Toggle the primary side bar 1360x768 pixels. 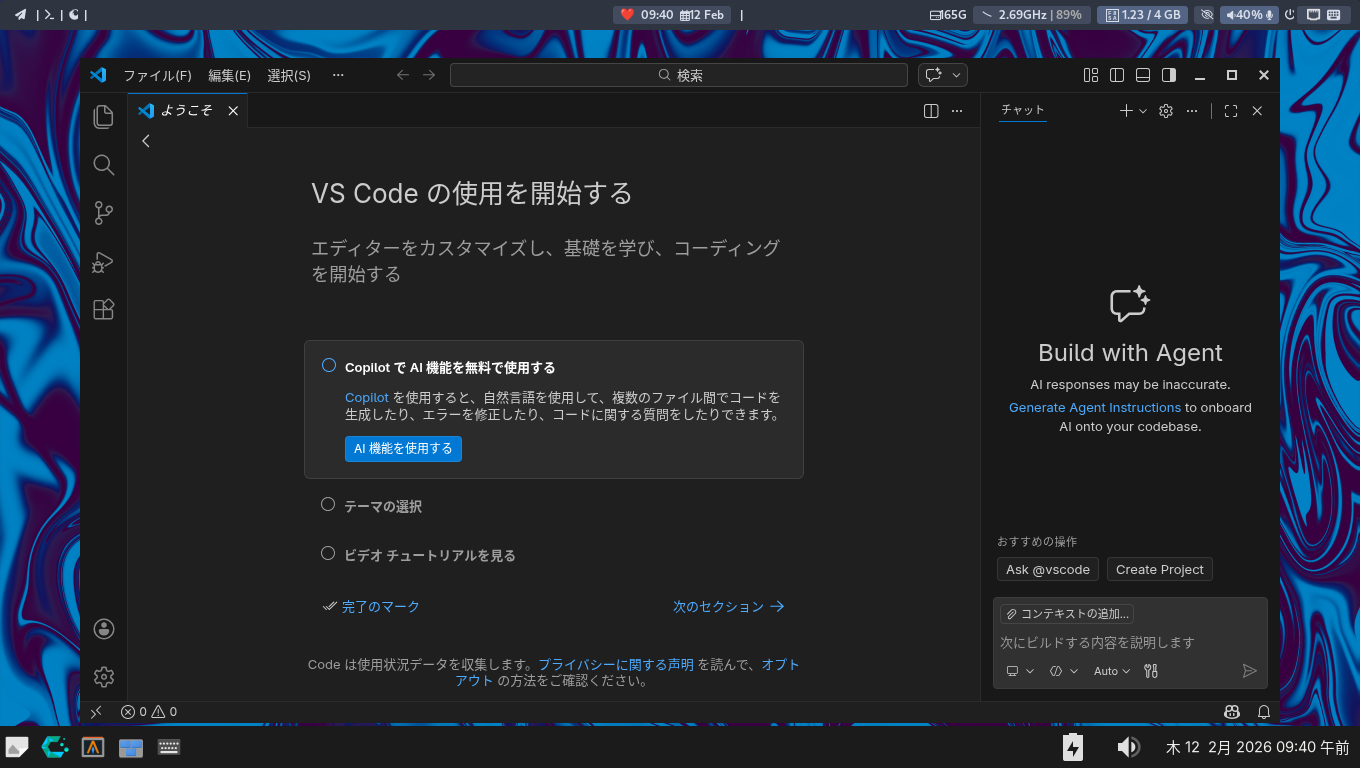pos(1117,75)
